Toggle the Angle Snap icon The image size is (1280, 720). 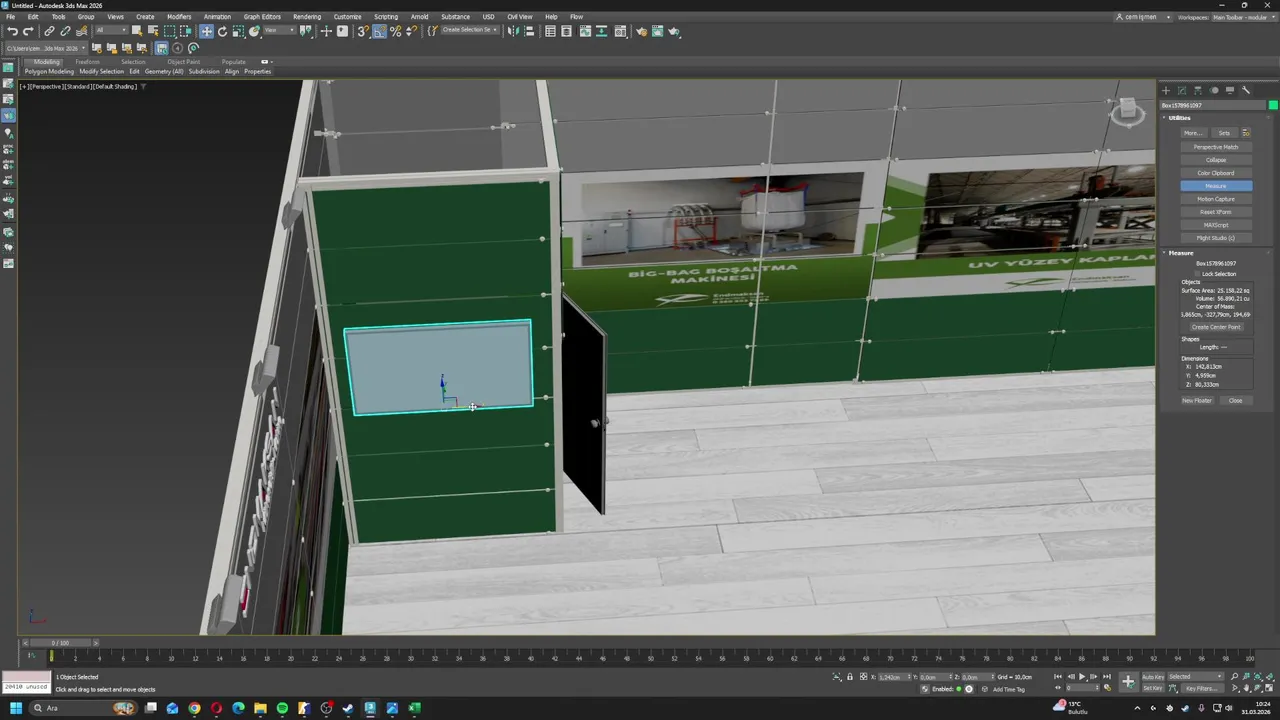click(x=380, y=31)
